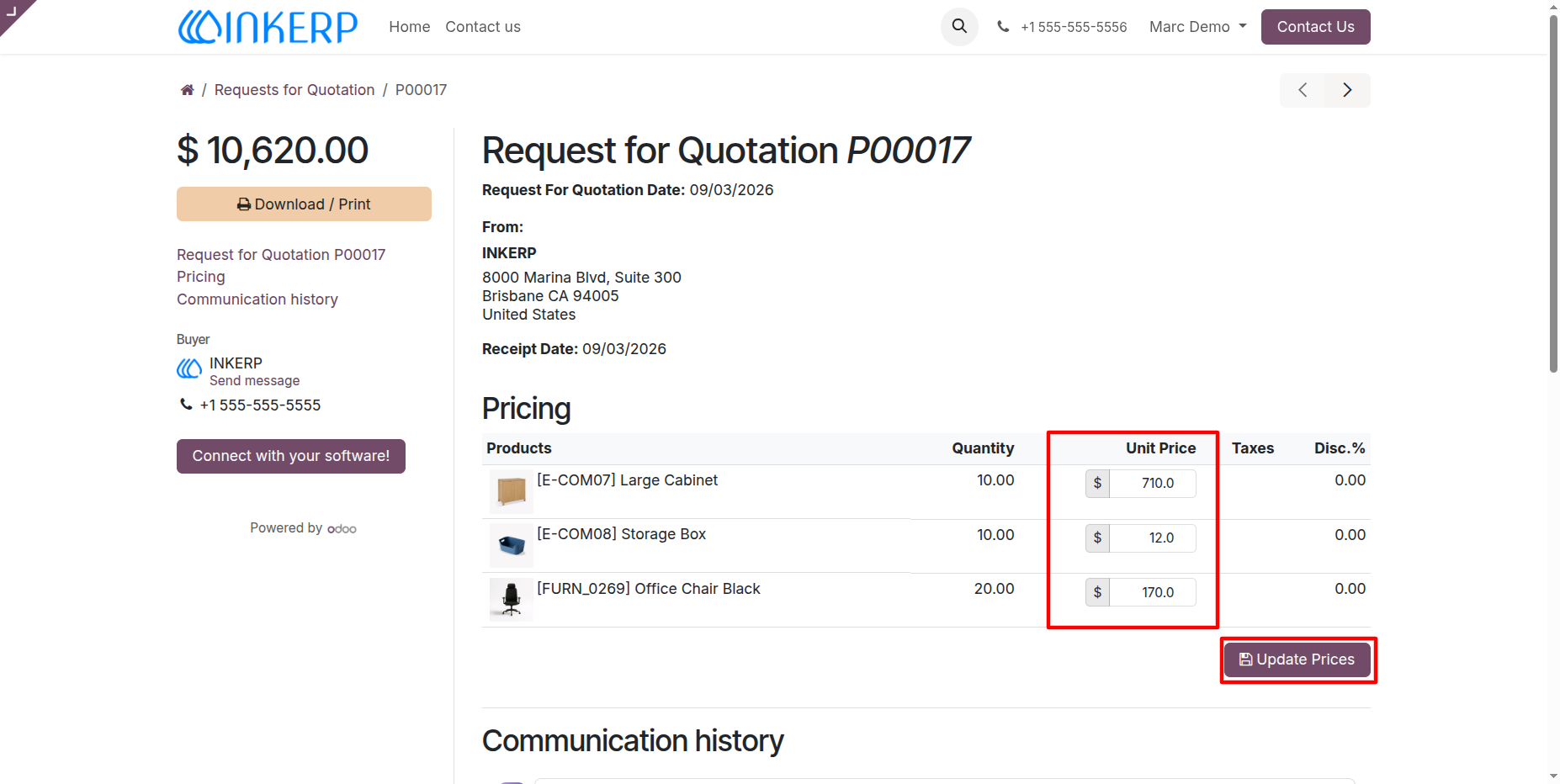1560x784 pixels.
Task: Click the Office Chair Black image
Action: pos(512,600)
